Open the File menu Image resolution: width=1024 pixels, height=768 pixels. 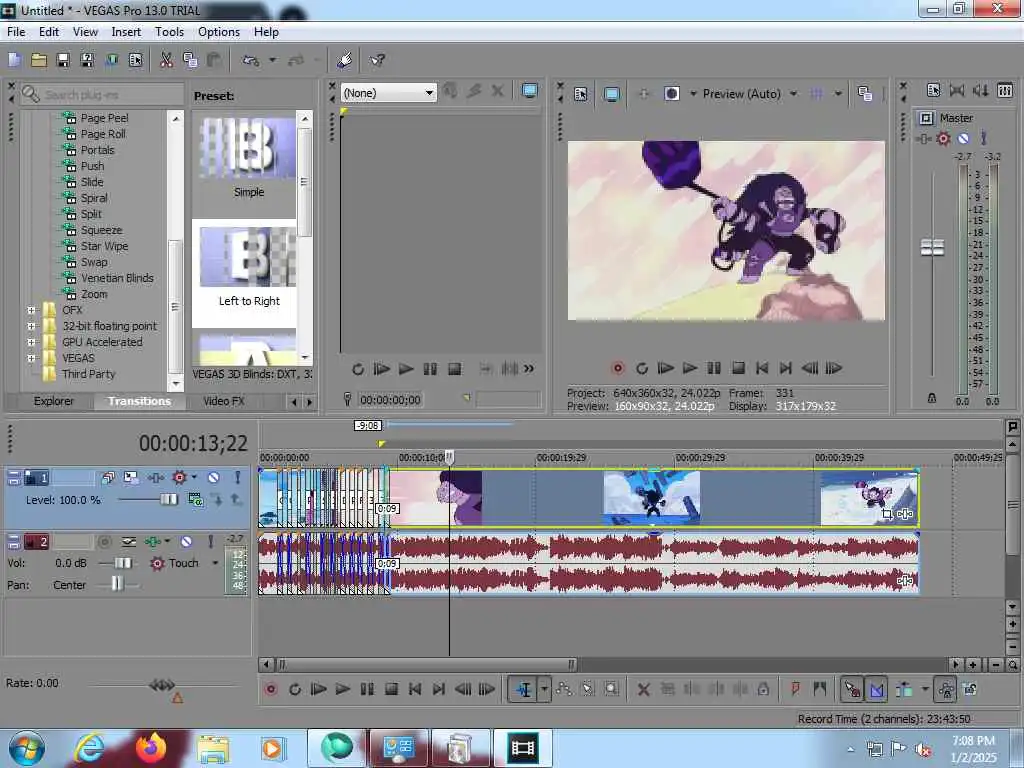point(16,32)
